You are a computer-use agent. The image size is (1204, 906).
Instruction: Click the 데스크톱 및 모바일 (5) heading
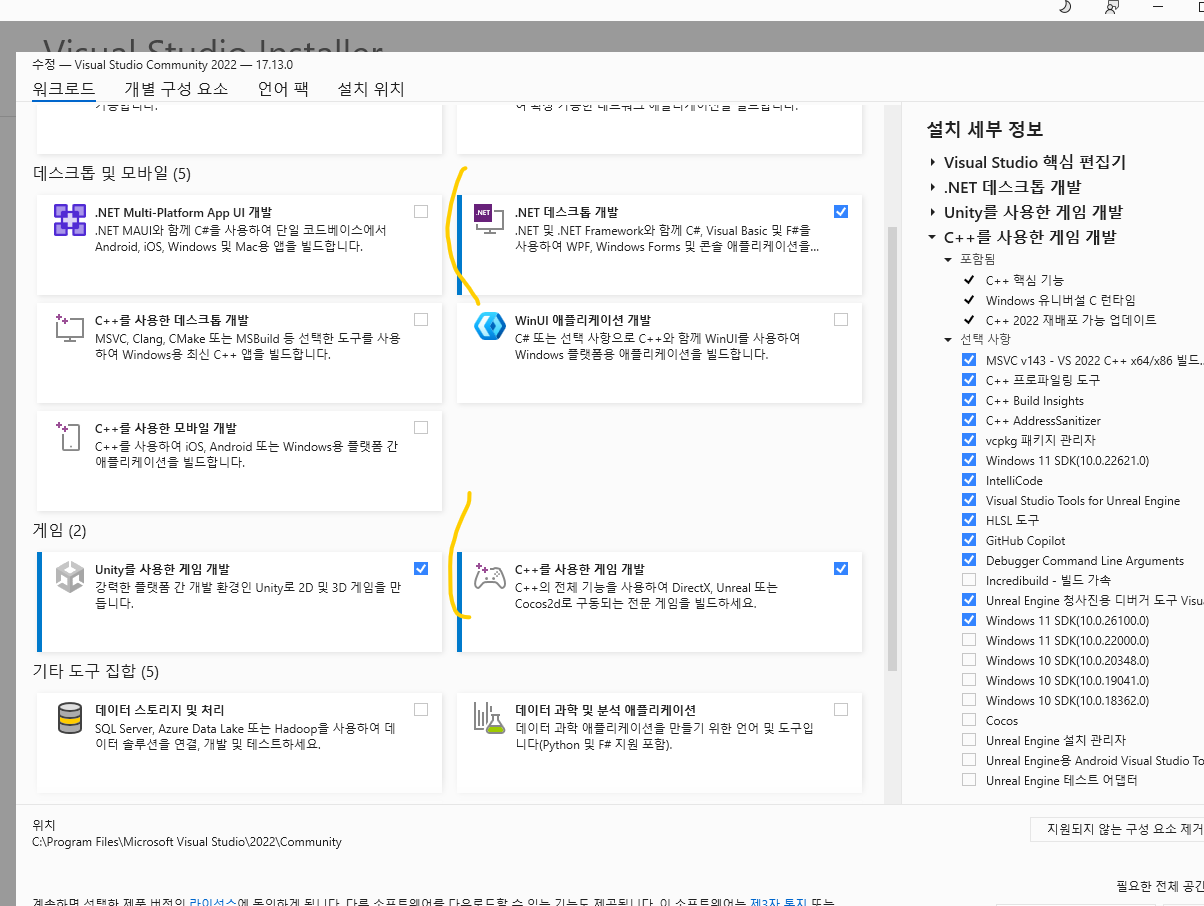point(112,173)
